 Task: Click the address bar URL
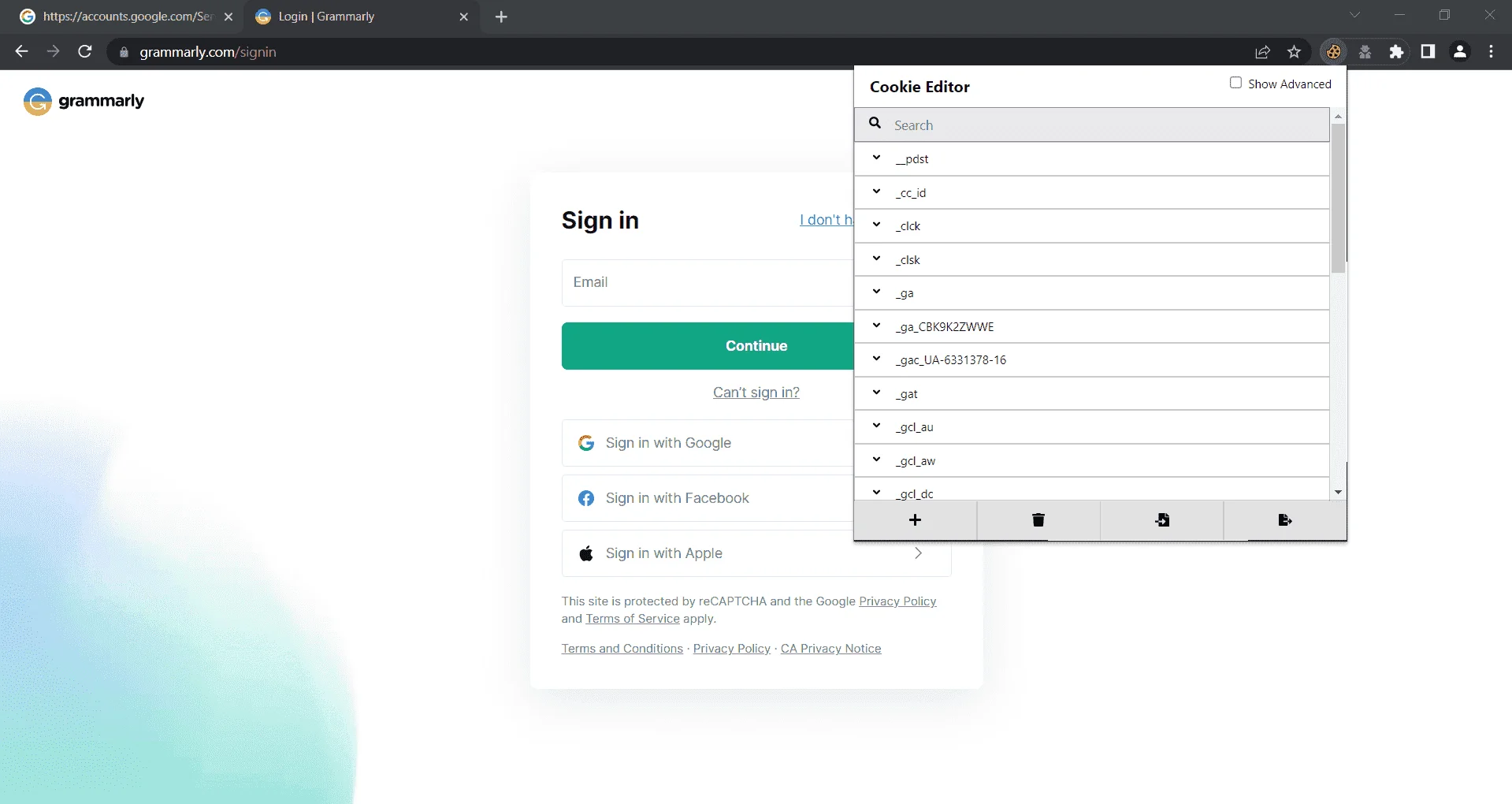pos(208,52)
